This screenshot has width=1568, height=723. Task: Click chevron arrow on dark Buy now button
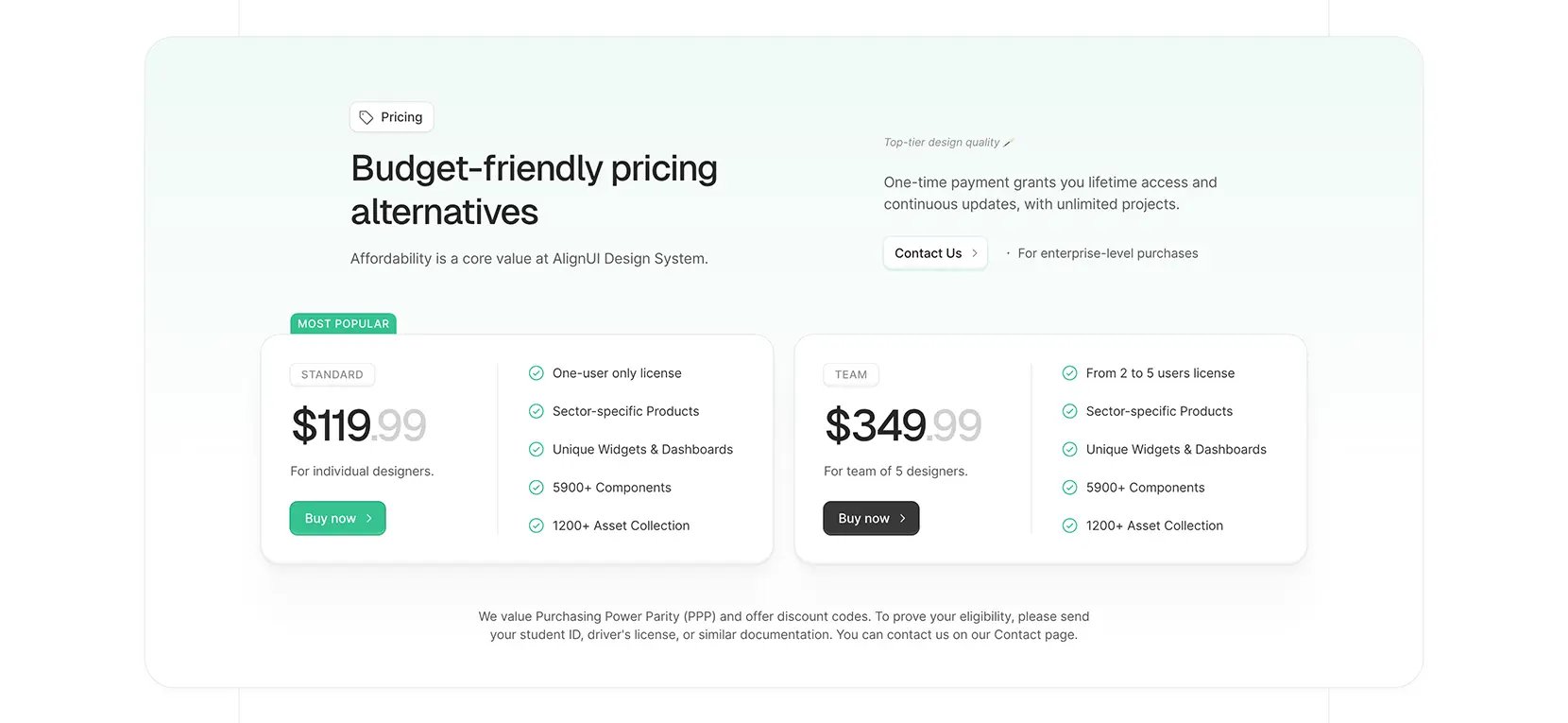pos(903,518)
